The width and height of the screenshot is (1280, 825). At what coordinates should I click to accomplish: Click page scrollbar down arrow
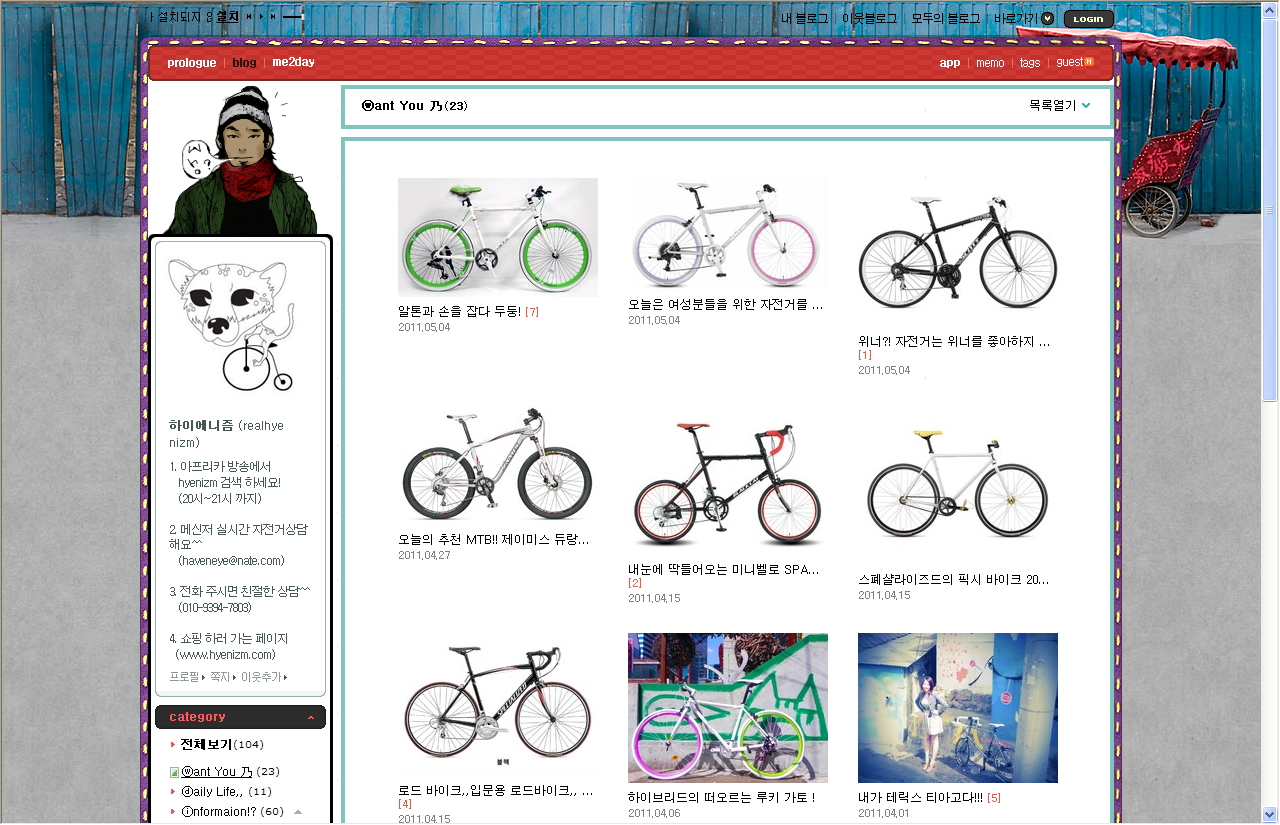1270,815
